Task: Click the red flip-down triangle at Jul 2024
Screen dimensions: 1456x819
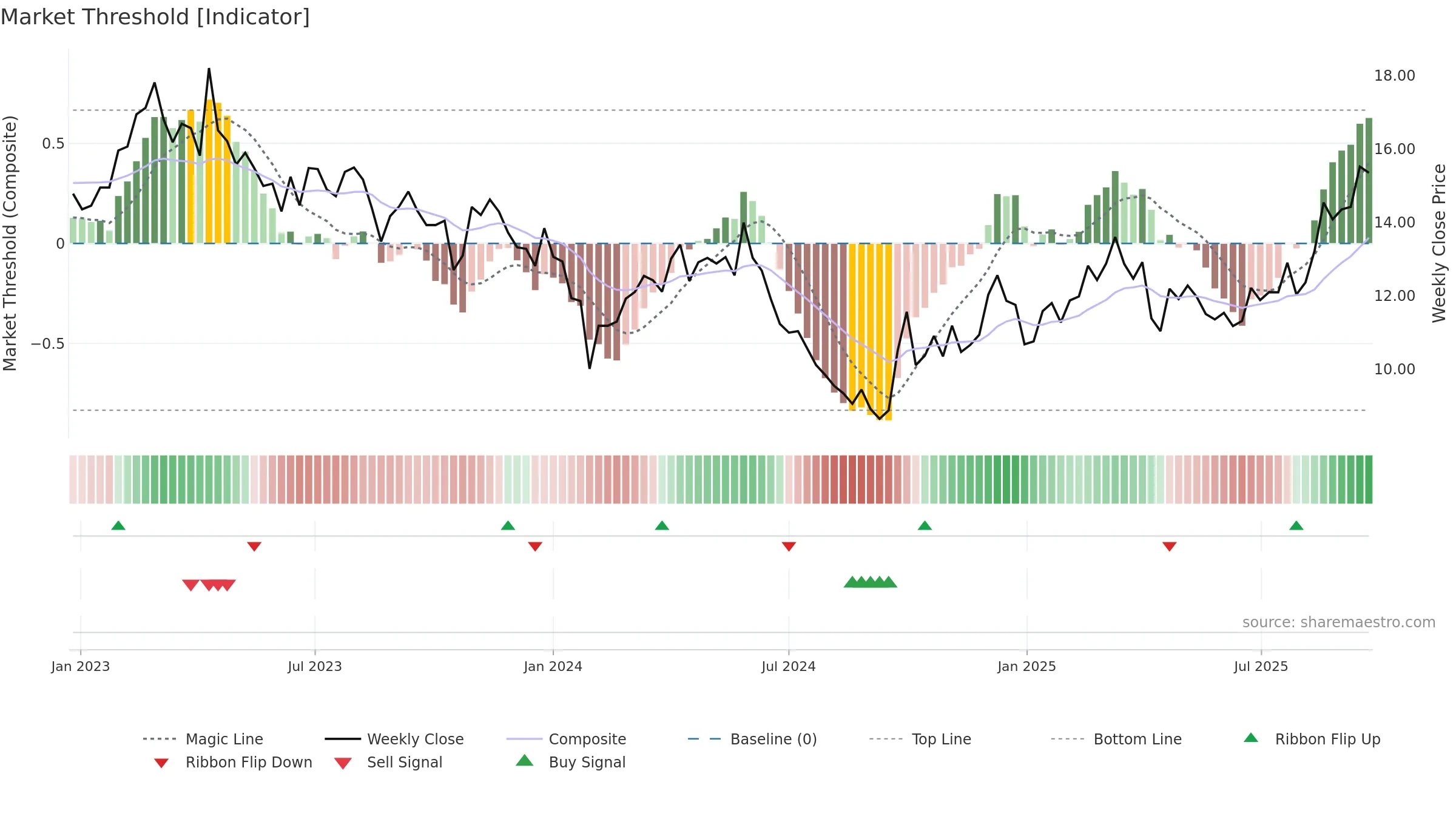Action: pos(789,547)
